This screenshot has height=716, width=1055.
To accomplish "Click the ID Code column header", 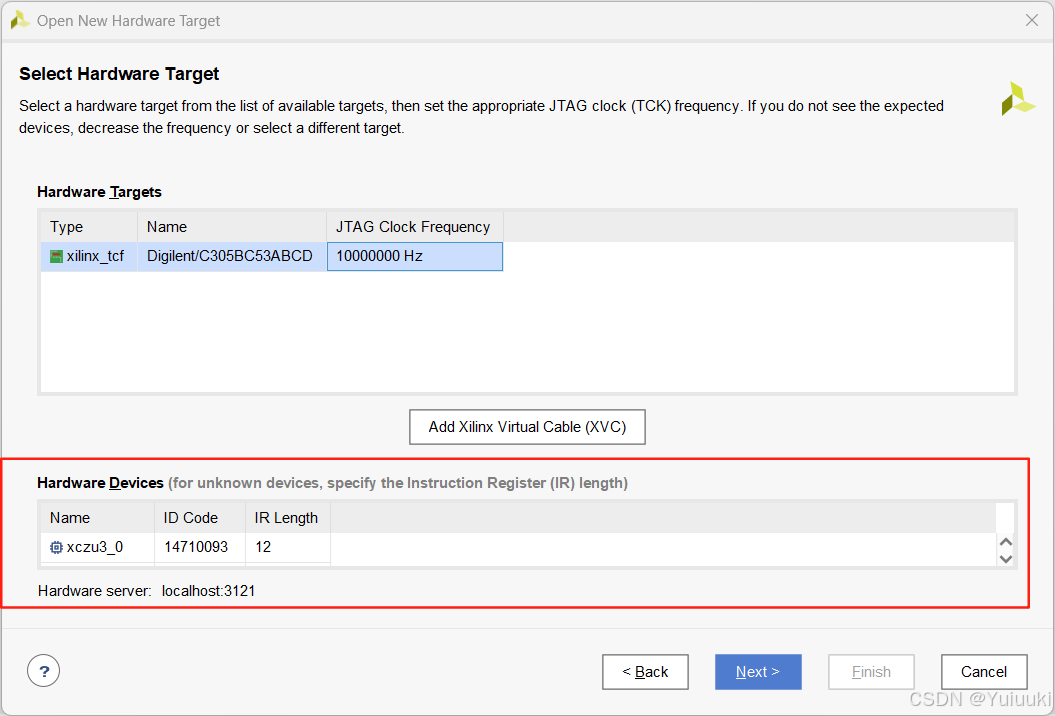I will [190, 517].
